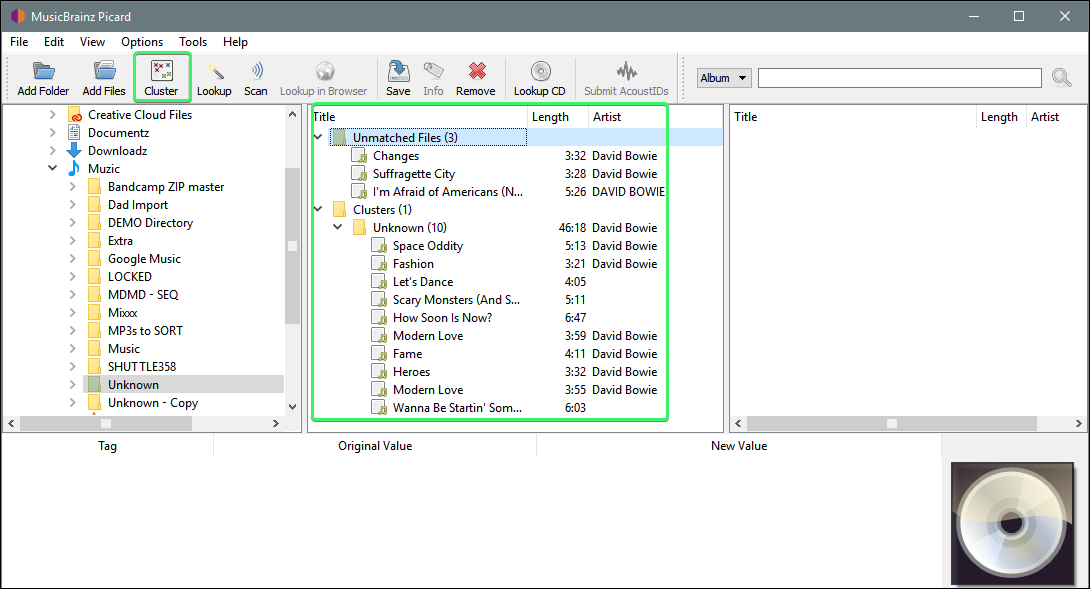The image size is (1090, 589).
Task: Click the Downloadz blue arrow icon
Action: coord(74,151)
